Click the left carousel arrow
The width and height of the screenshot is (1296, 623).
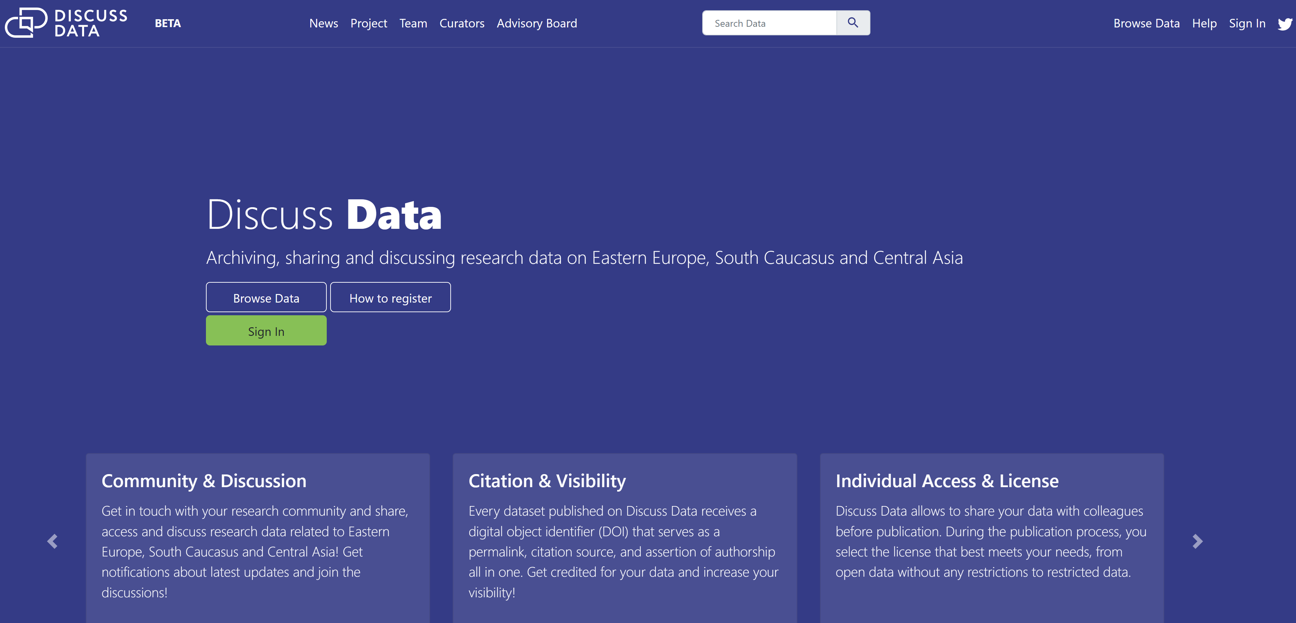(51, 541)
